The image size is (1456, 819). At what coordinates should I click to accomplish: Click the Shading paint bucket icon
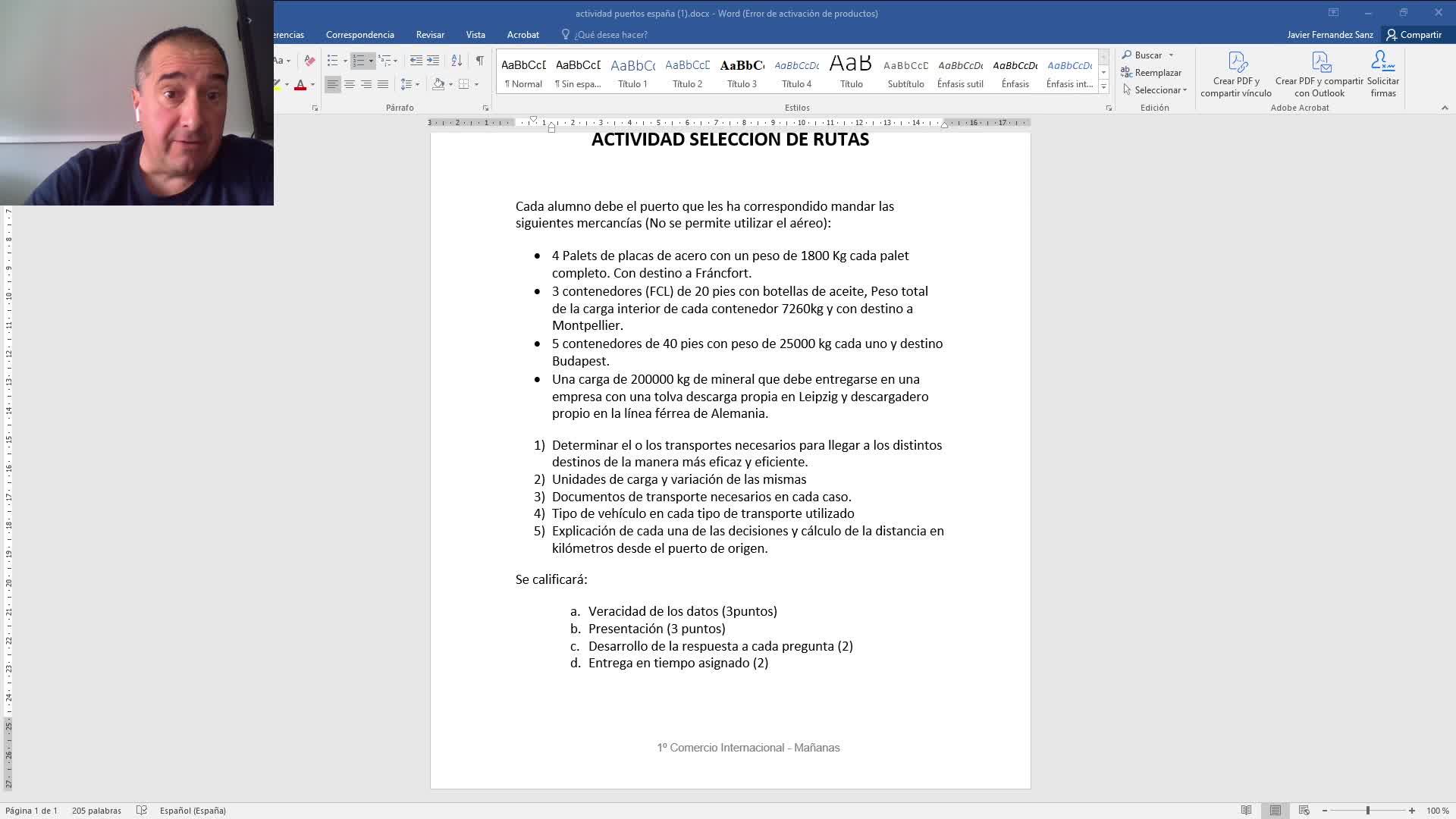(438, 84)
